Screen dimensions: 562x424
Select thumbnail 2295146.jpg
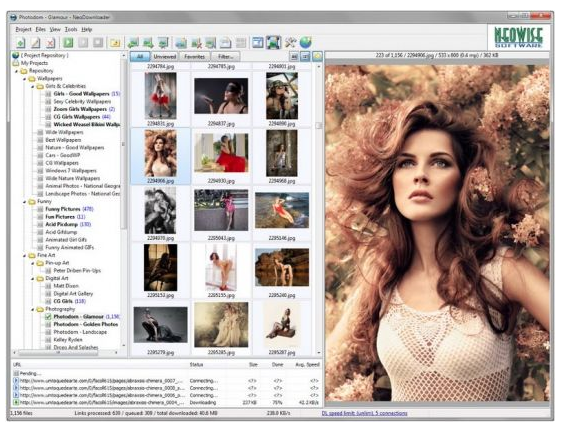coord(282,214)
